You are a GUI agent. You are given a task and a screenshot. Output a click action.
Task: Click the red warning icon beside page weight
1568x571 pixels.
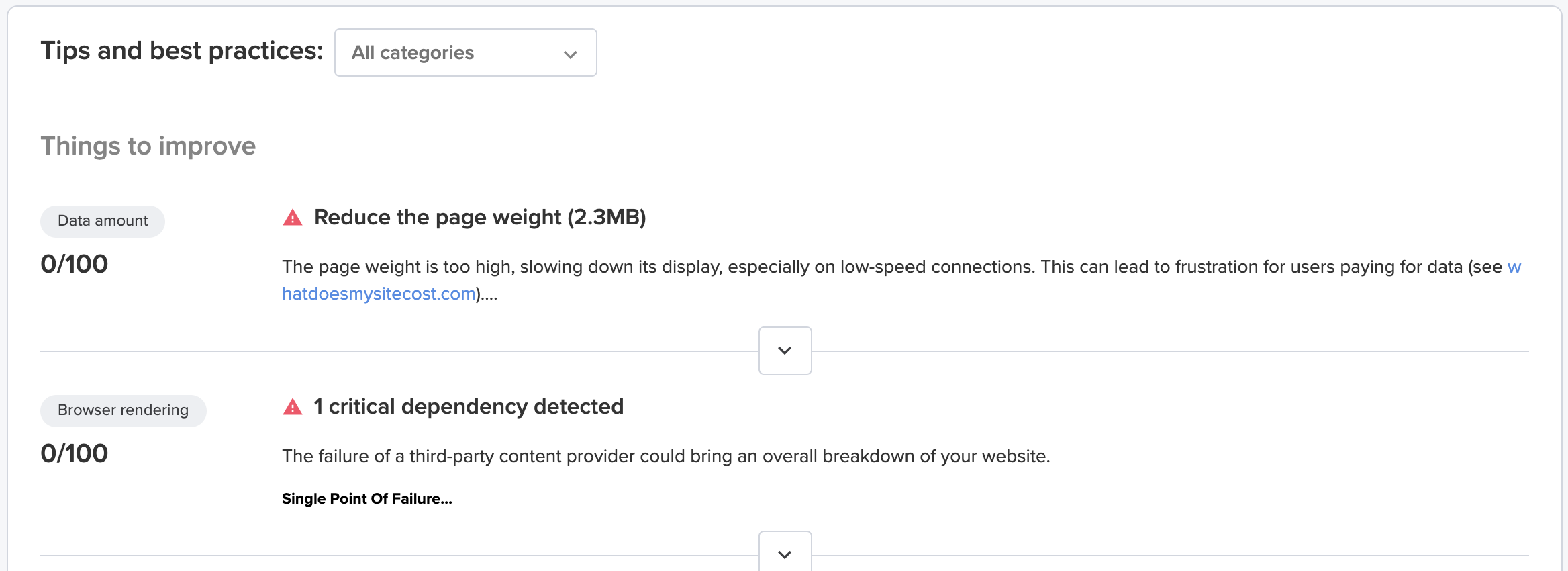point(293,217)
